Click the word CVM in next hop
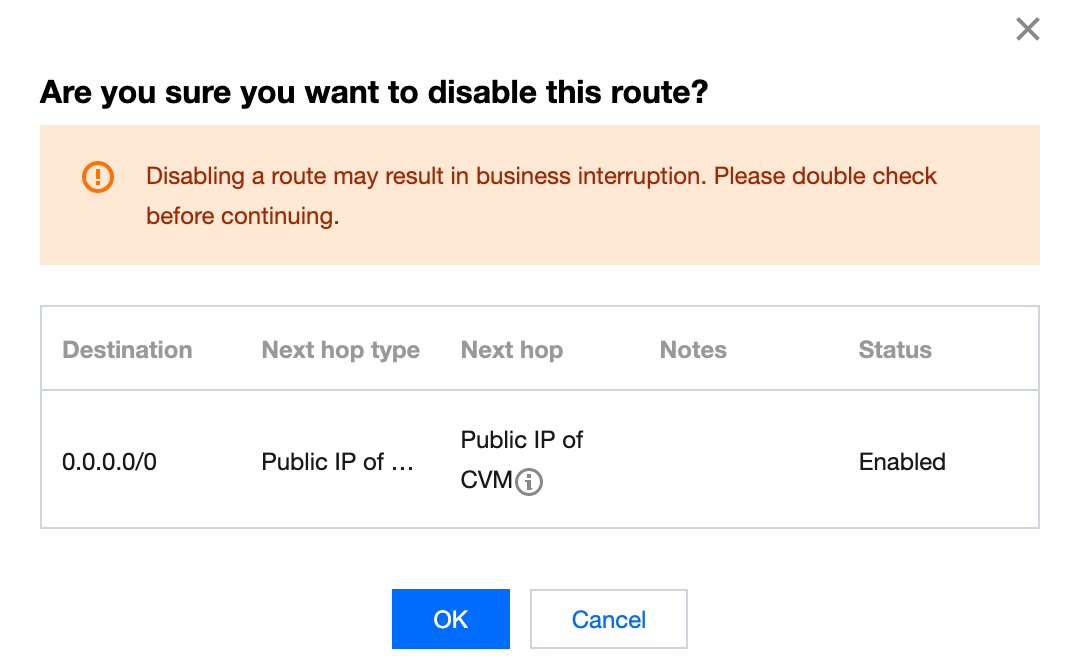Image resolution: width=1080 pixels, height=664 pixels. [486, 482]
